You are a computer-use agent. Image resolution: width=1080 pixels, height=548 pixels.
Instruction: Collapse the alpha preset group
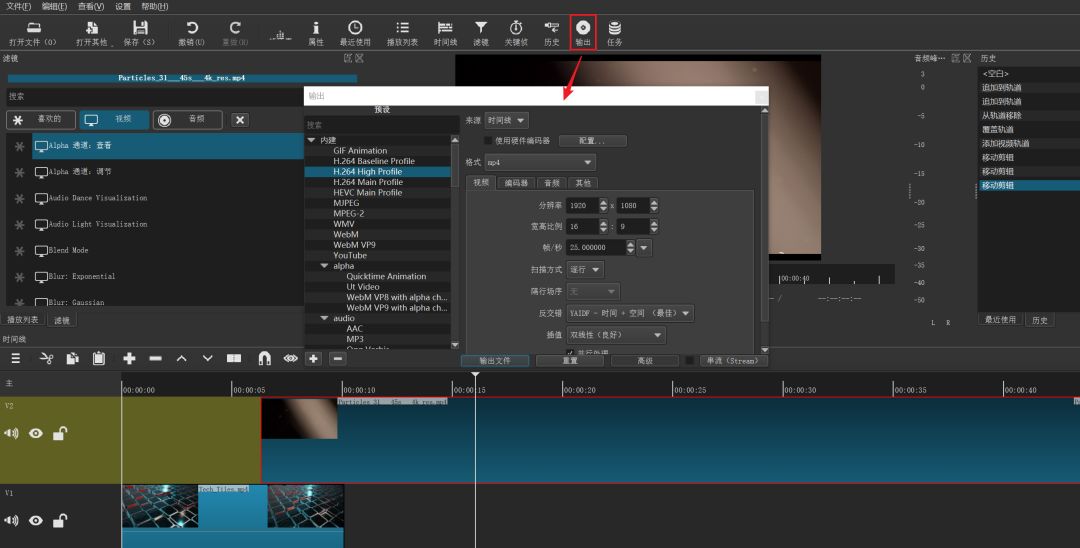[x=324, y=266]
